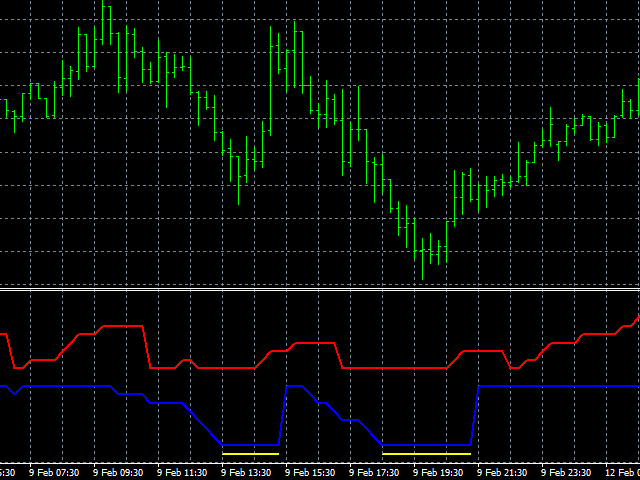Select the blue line's flat bottom above 13:30

click(250, 444)
